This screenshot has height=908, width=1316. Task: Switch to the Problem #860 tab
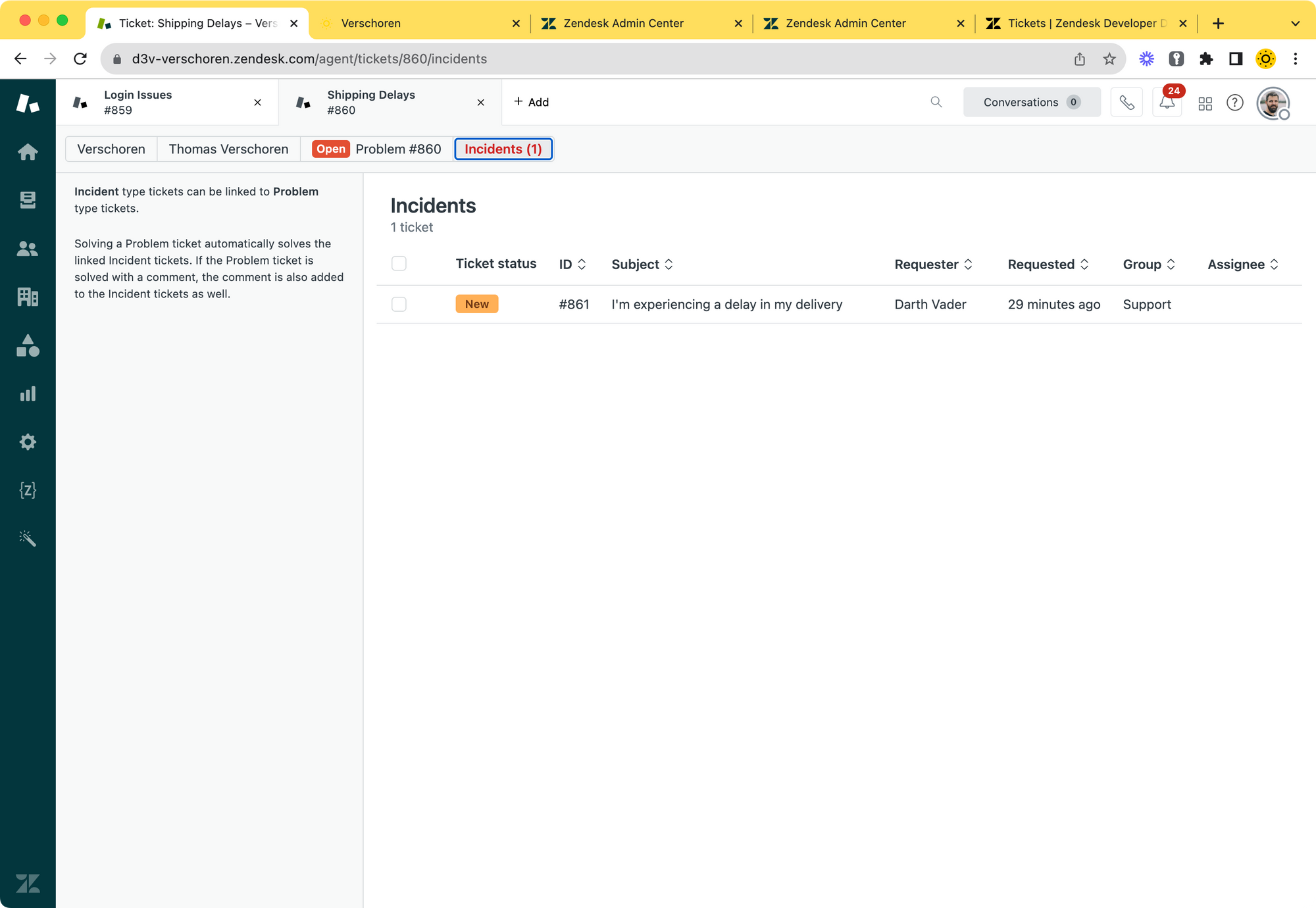click(x=378, y=149)
